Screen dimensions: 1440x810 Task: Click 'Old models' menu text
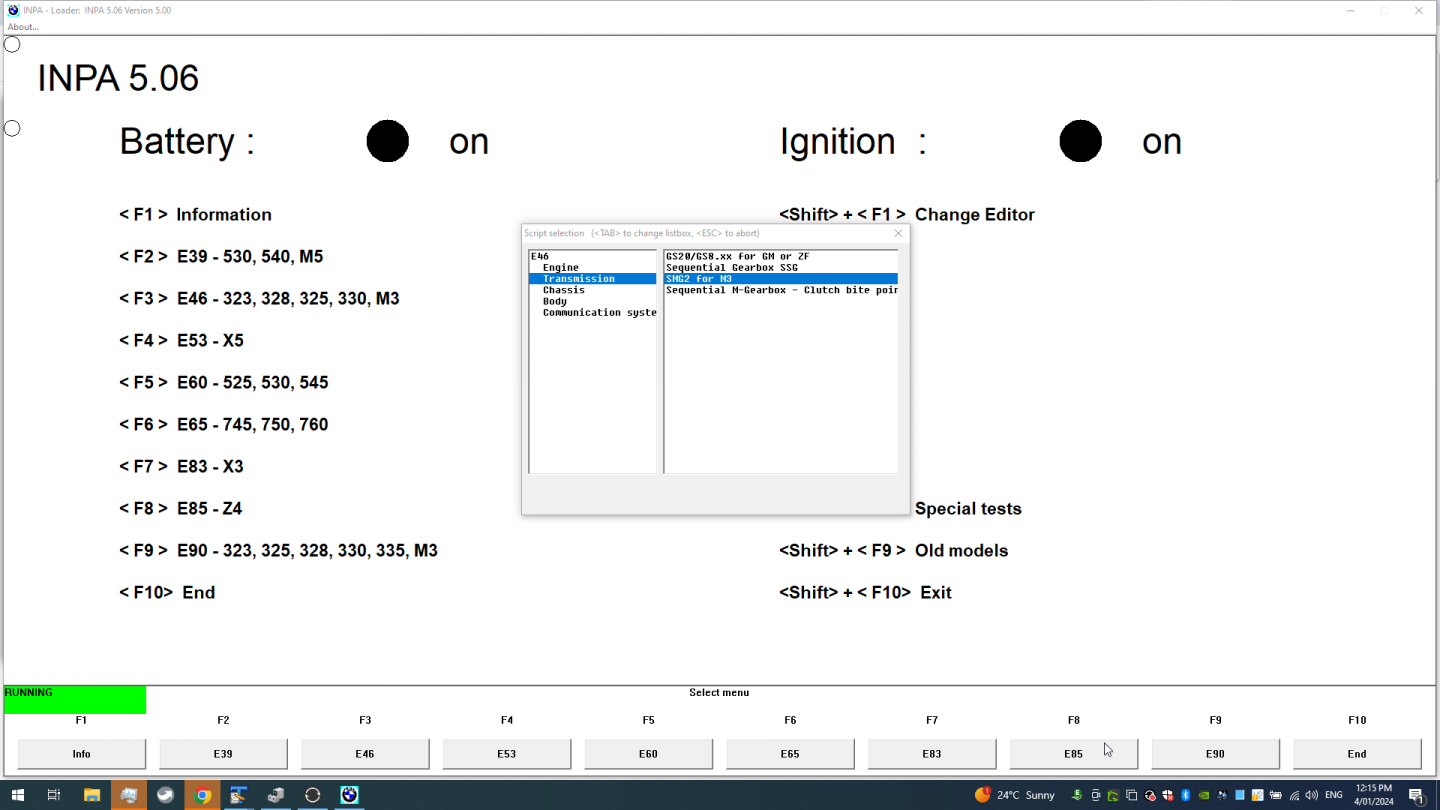[961, 551]
